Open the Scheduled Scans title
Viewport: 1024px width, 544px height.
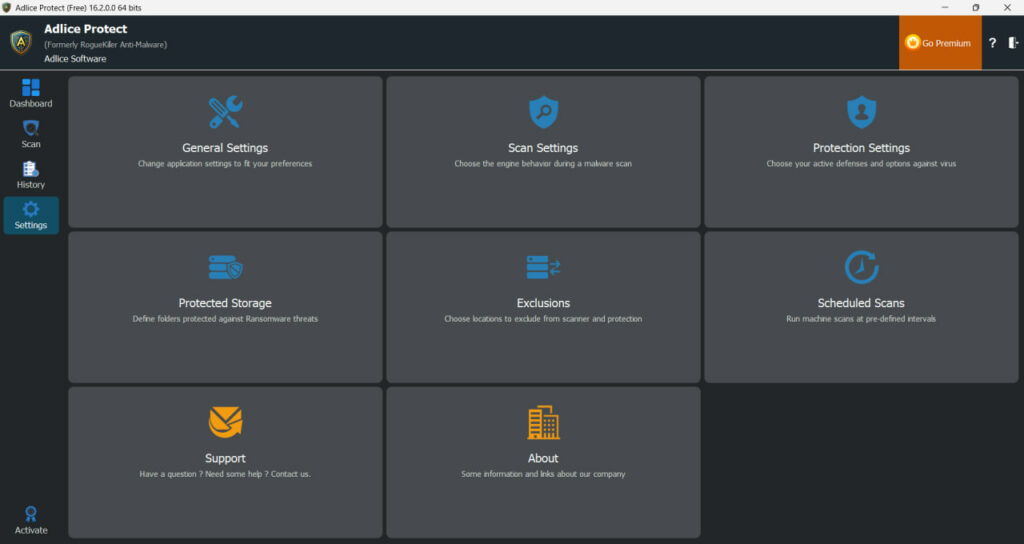point(861,303)
